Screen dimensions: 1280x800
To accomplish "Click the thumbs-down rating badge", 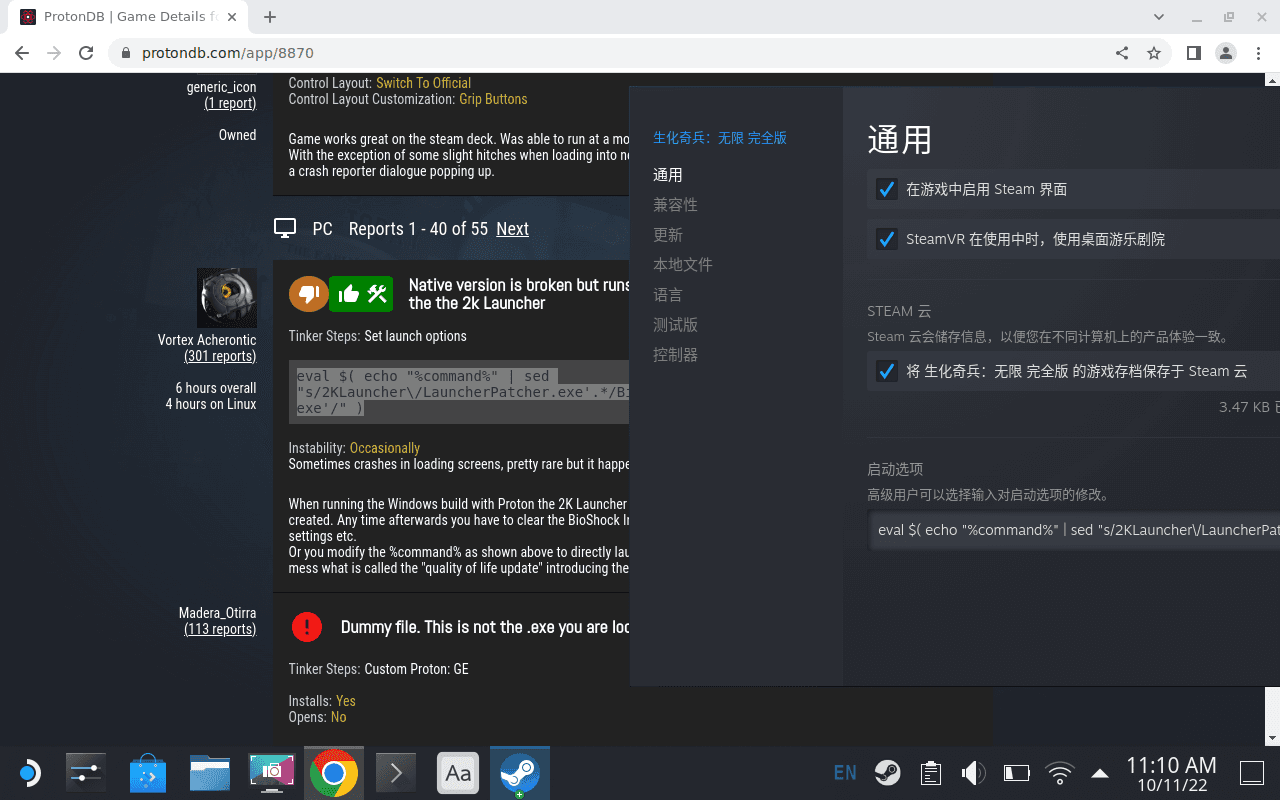I will click(x=308, y=293).
